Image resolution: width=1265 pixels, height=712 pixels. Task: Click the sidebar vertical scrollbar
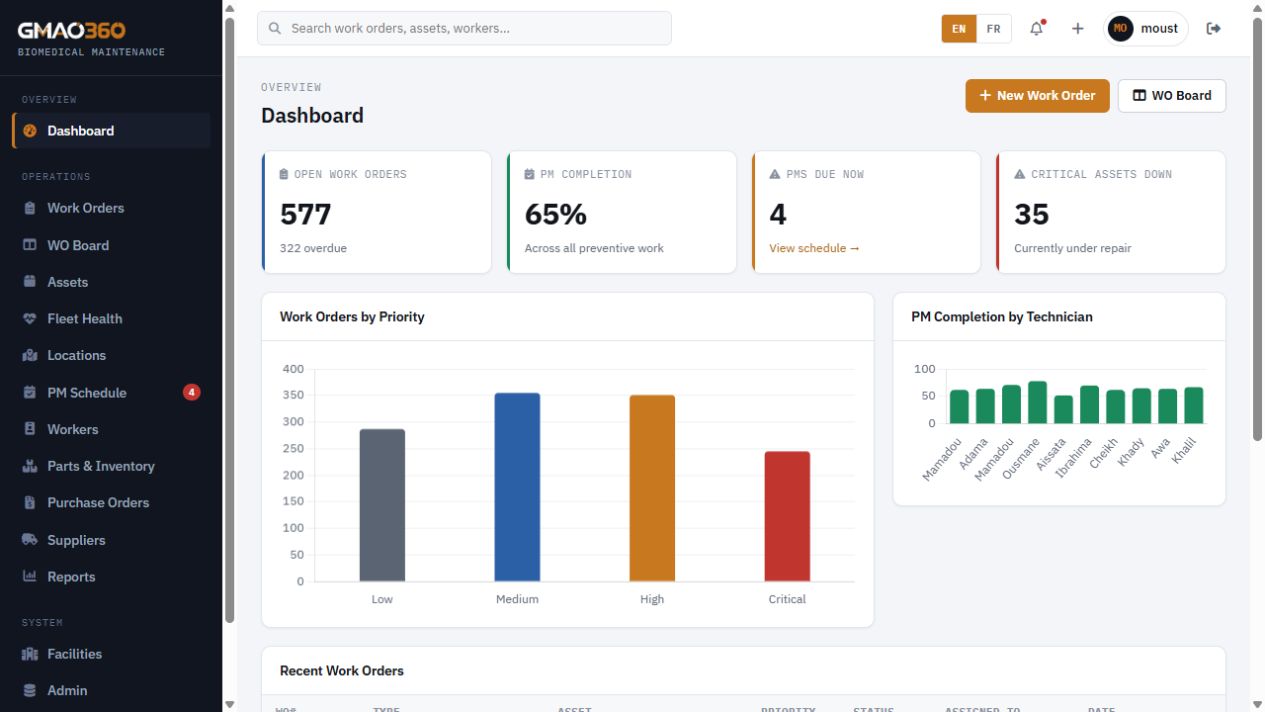(x=229, y=320)
